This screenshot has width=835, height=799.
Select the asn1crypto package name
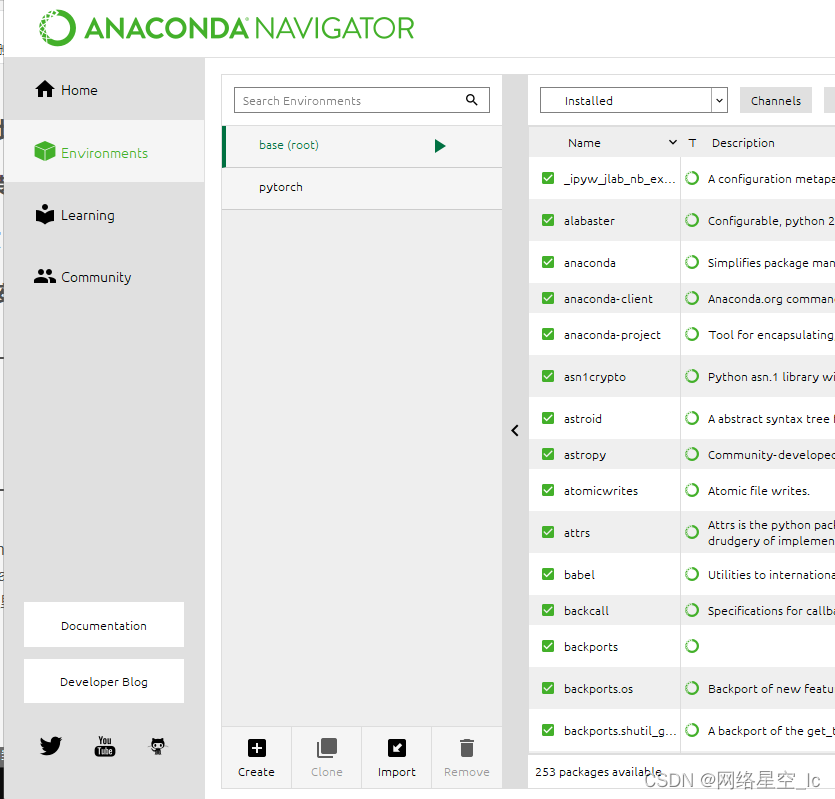(x=595, y=377)
